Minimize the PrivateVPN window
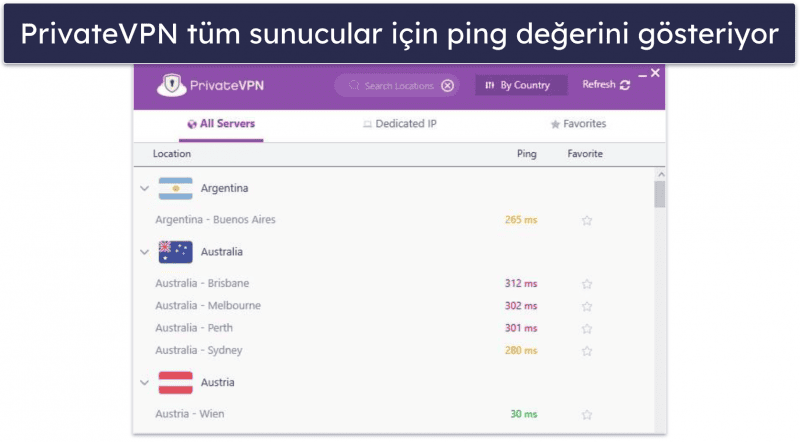Screen dimensions: 800x442 pyautogui.click(x=643, y=76)
